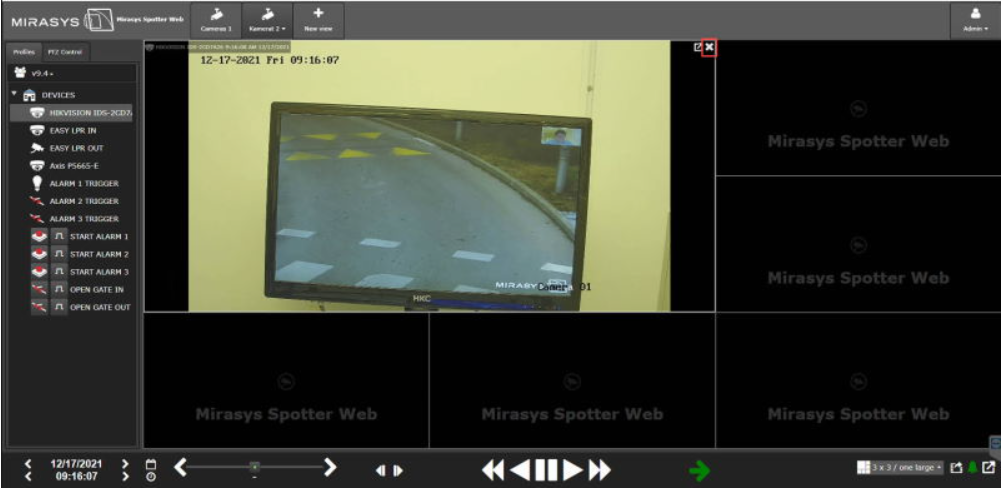Click the green alarm bell icon
This screenshot has height=488, width=1003.
click(973, 468)
